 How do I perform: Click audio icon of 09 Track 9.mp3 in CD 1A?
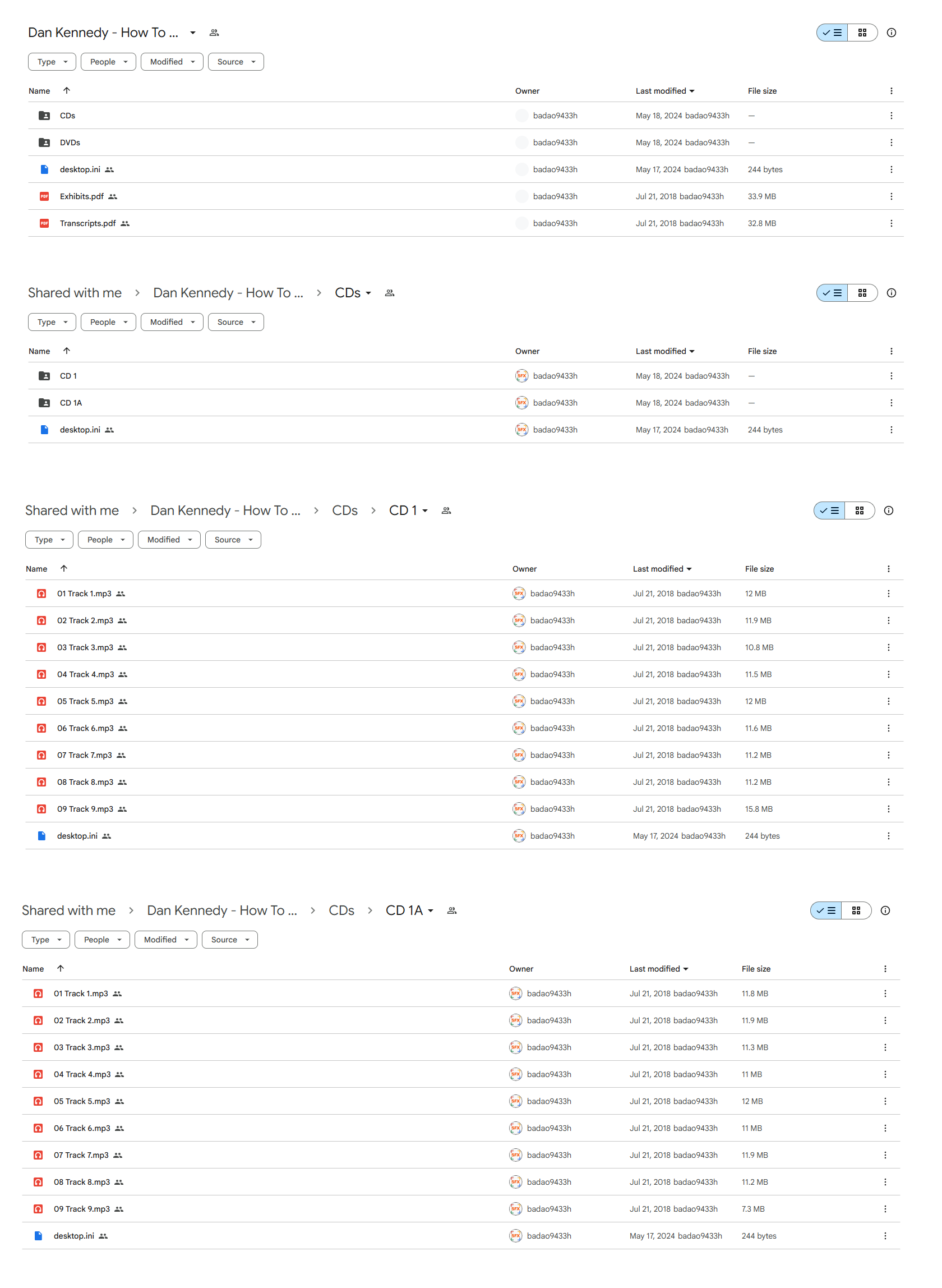[x=38, y=1209]
